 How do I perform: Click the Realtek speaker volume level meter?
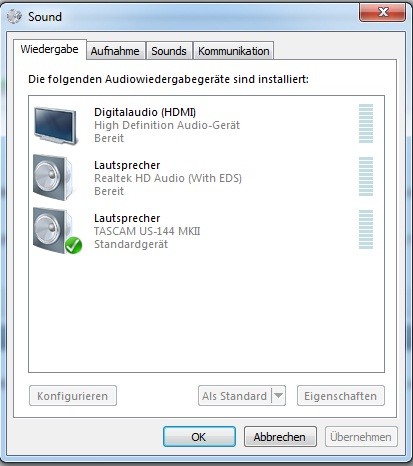click(x=366, y=176)
